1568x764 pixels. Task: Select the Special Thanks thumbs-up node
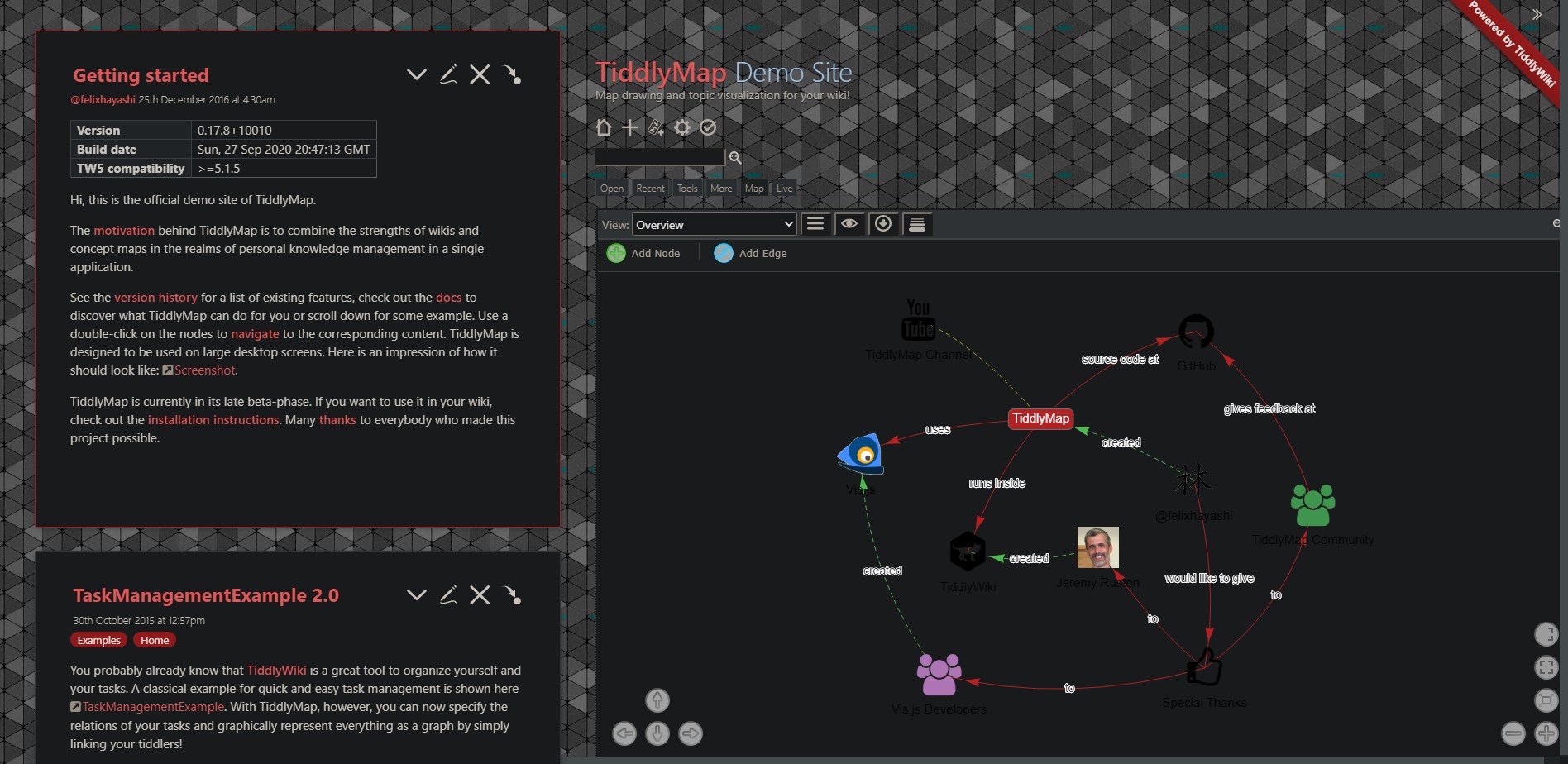tap(1204, 666)
